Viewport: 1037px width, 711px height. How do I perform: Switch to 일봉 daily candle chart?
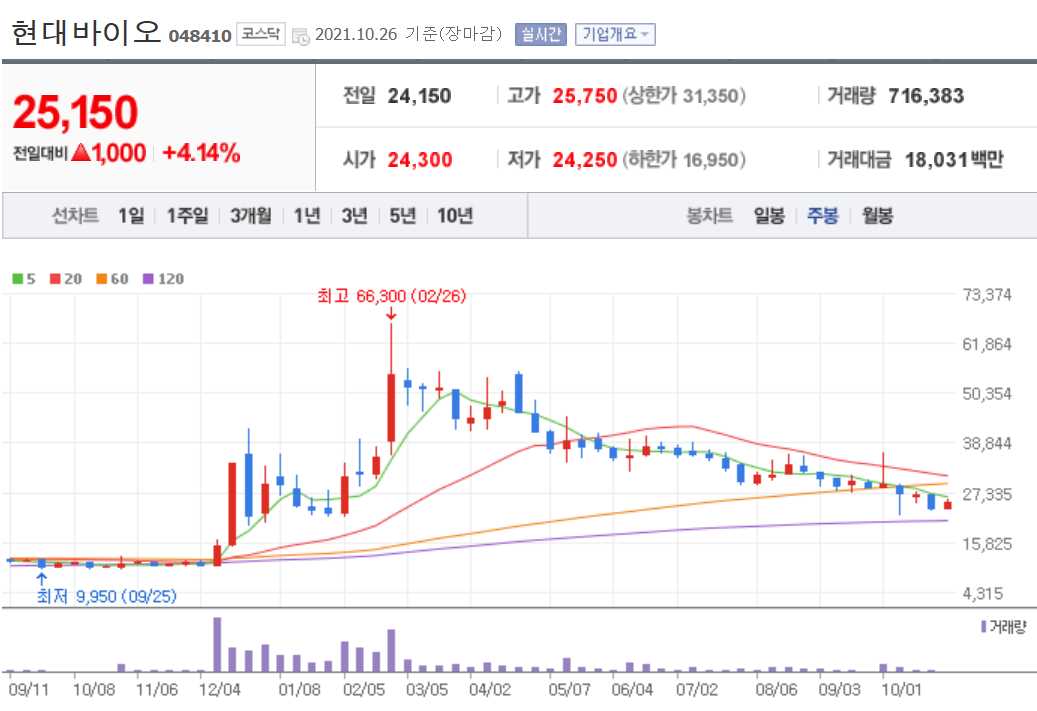[x=769, y=216]
